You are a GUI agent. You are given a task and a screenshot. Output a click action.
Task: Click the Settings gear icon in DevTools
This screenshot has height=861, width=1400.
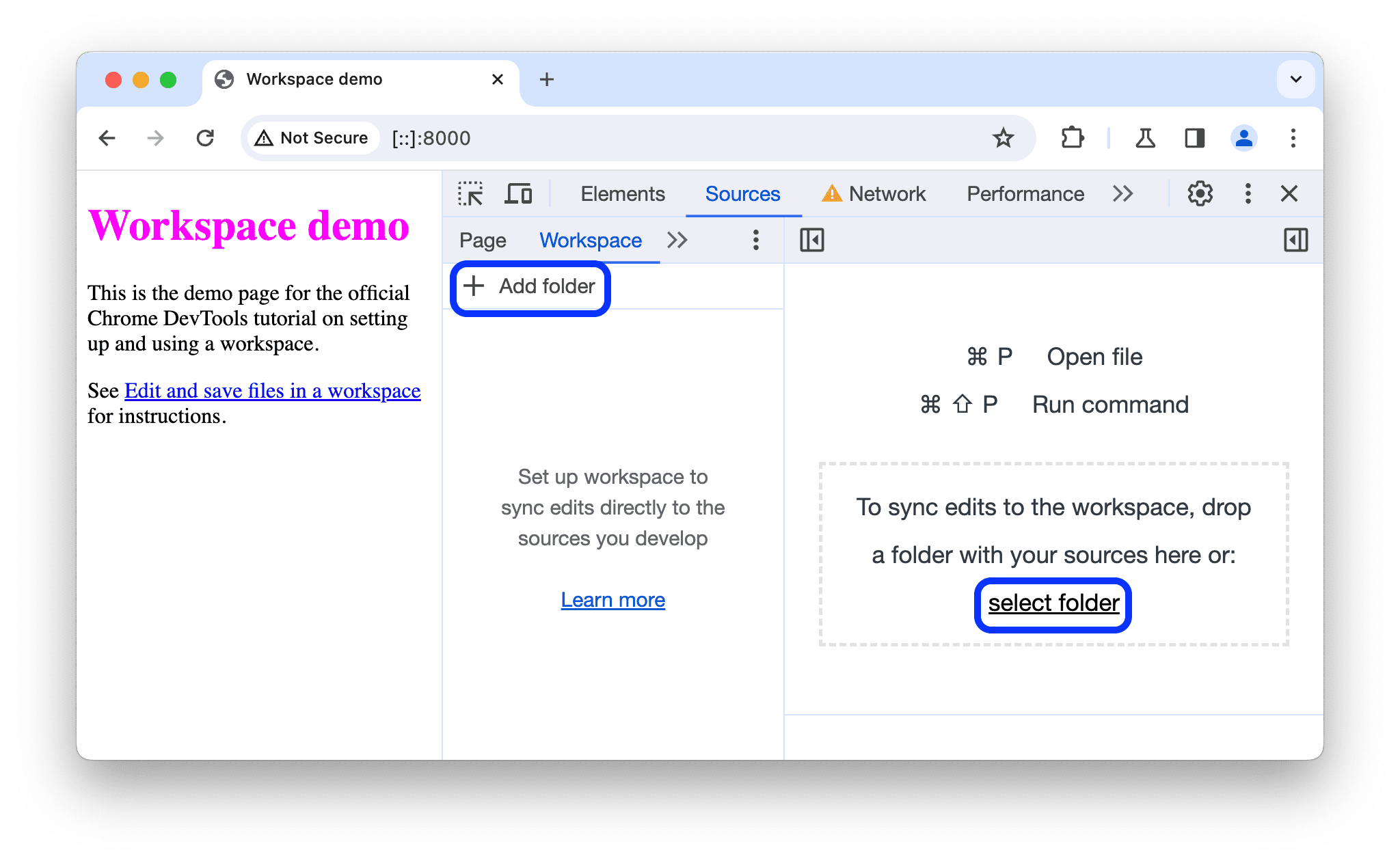tap(1198, 194)
